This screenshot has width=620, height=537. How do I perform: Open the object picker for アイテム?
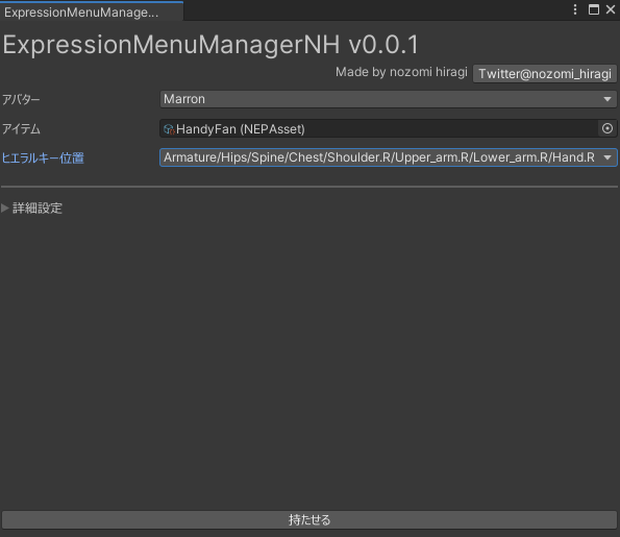[x=607, y=129]
